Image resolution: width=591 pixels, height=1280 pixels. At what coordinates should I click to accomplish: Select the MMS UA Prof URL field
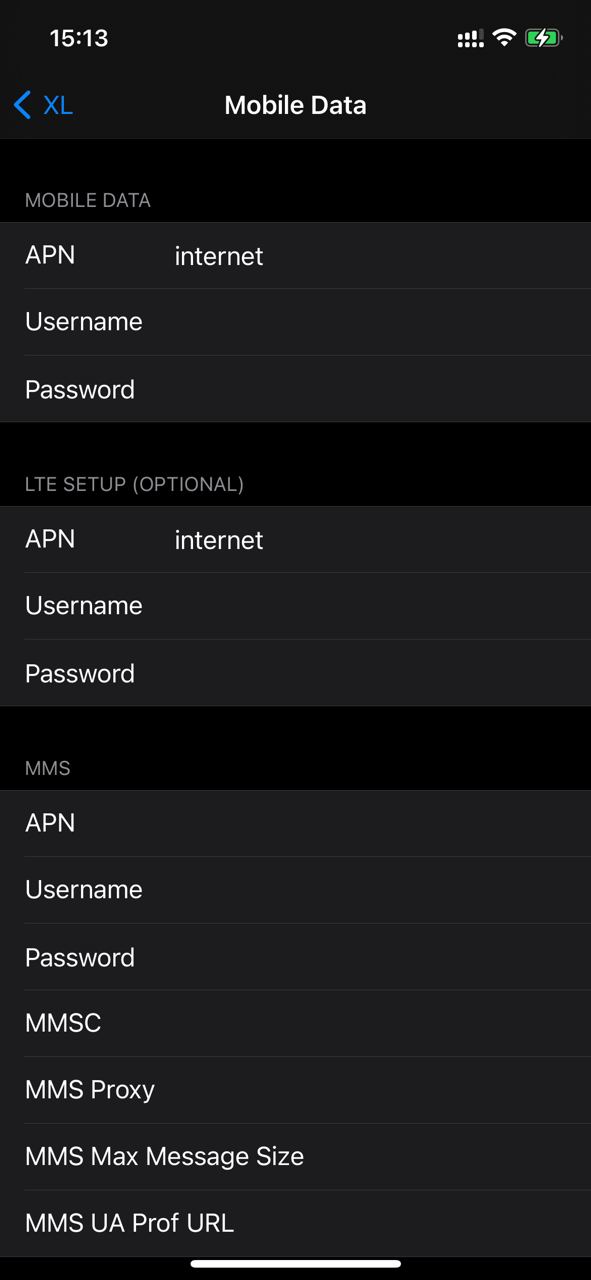[x=295, y=1223]
